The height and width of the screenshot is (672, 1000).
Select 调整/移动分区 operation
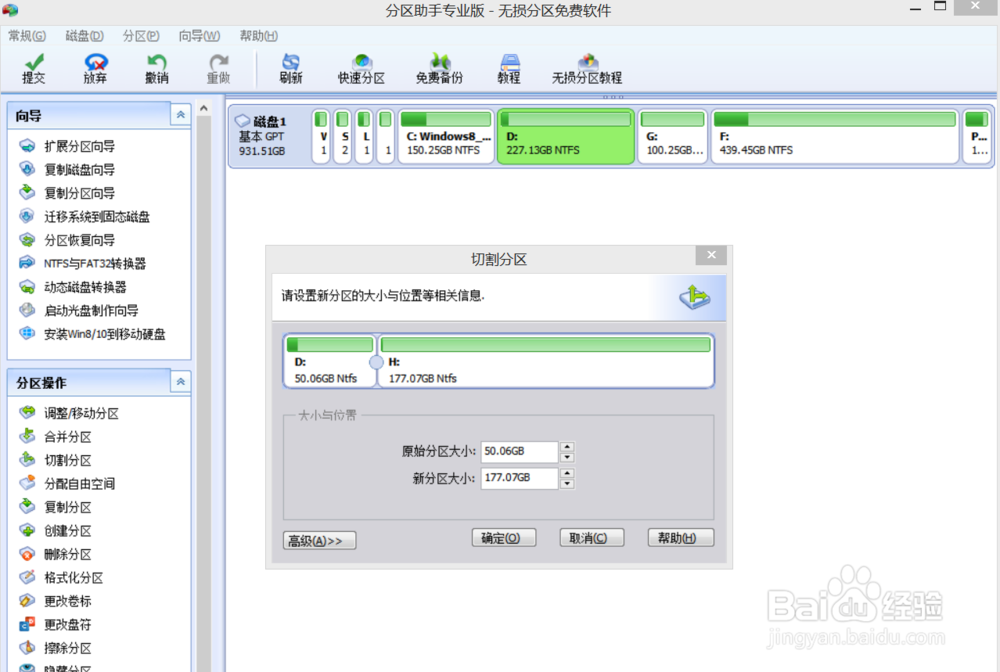tap(69, 413)
